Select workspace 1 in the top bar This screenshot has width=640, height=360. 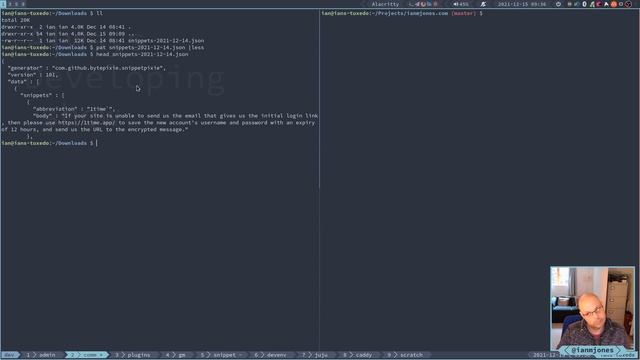click(x=3, y=4)
